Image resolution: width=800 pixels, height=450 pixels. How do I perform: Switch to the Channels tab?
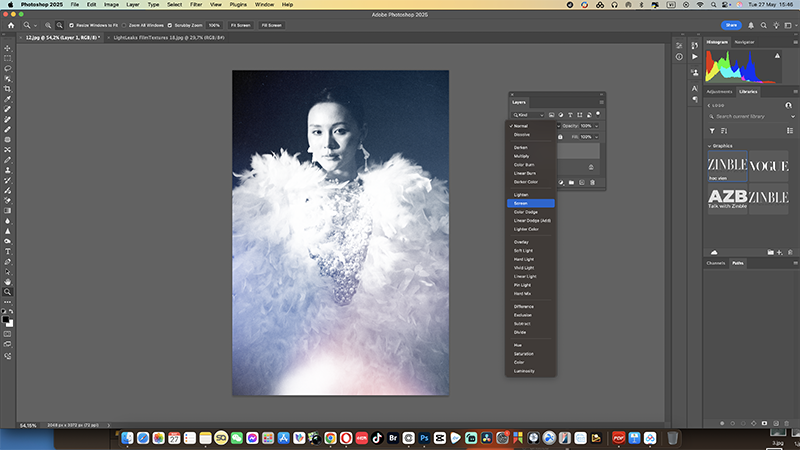coord(716,263)
